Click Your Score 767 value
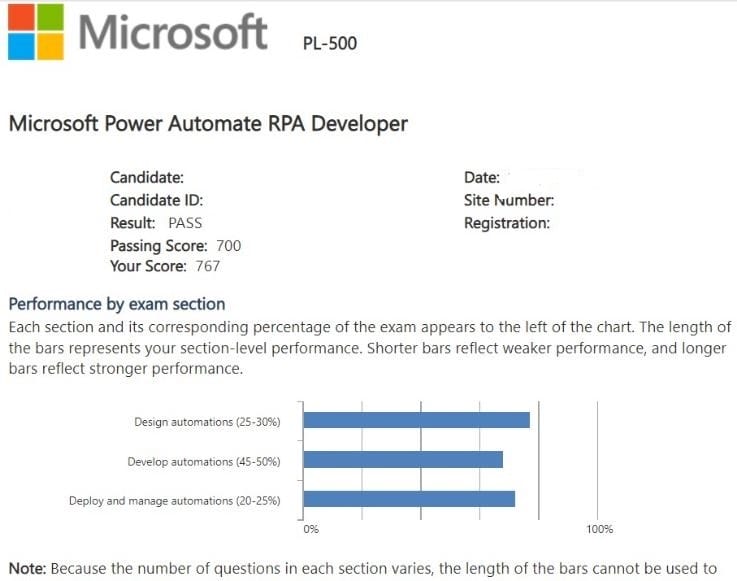737x581 pixels. click(208, 266)
